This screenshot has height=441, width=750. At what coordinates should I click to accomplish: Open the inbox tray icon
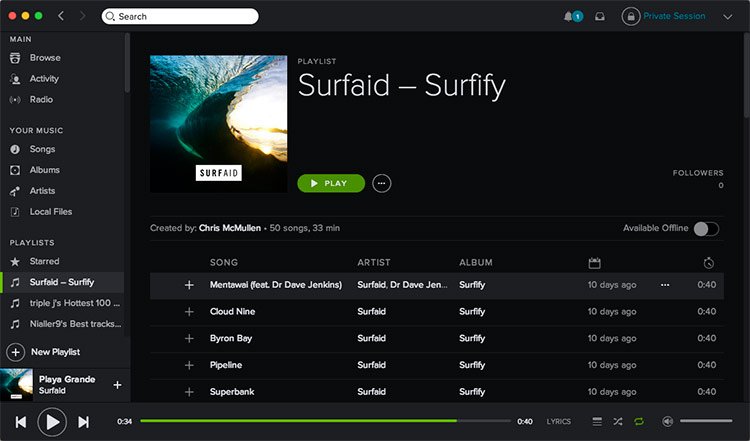(x=599, y=17)
